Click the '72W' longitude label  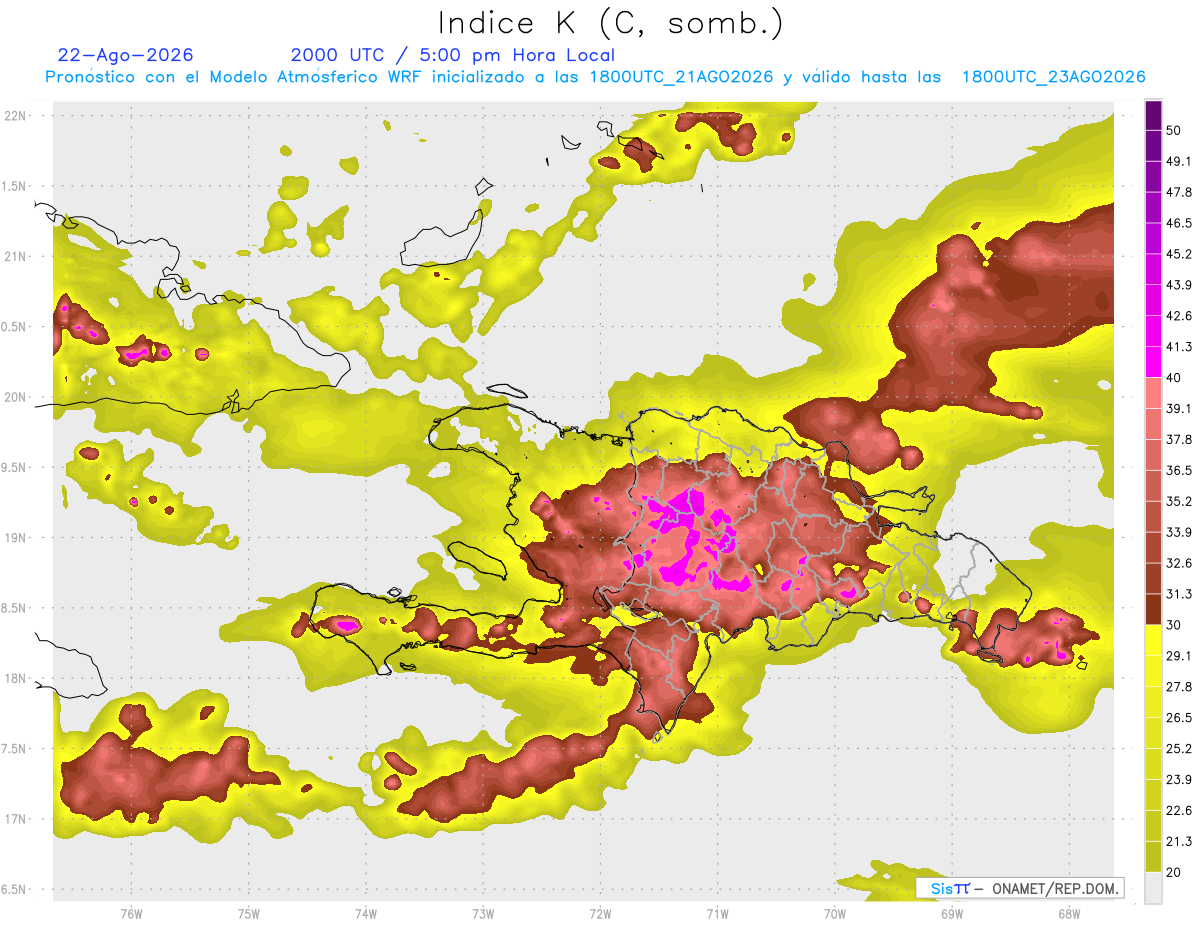tap(600, 914)
